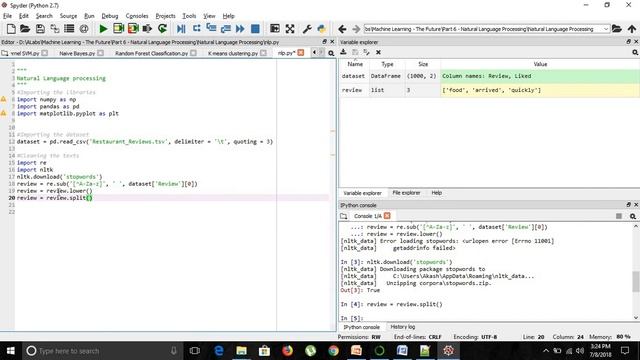Open the Run menu
640x360 pixels.
[89, 16]
